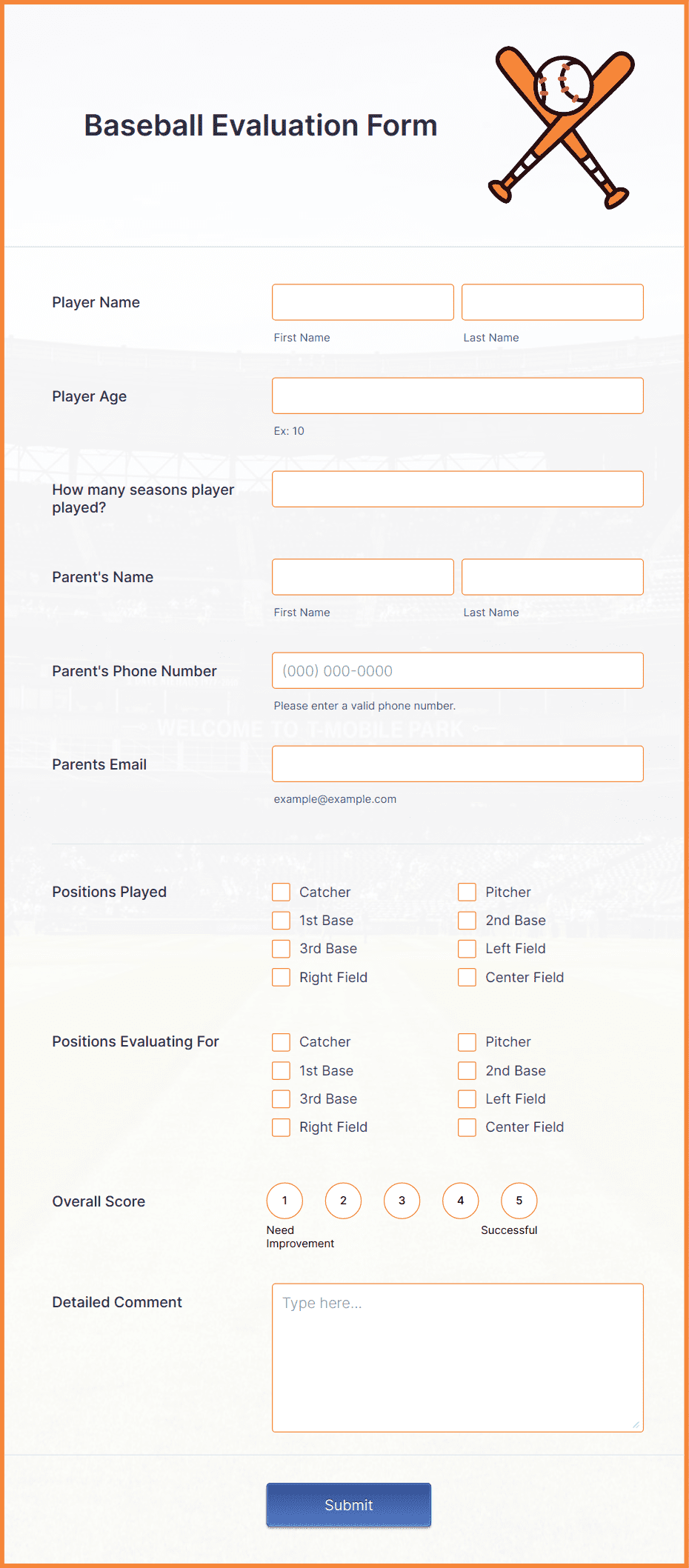
Task: Click the Parent's Phone Number field
Action: click(x=457, y=670)
